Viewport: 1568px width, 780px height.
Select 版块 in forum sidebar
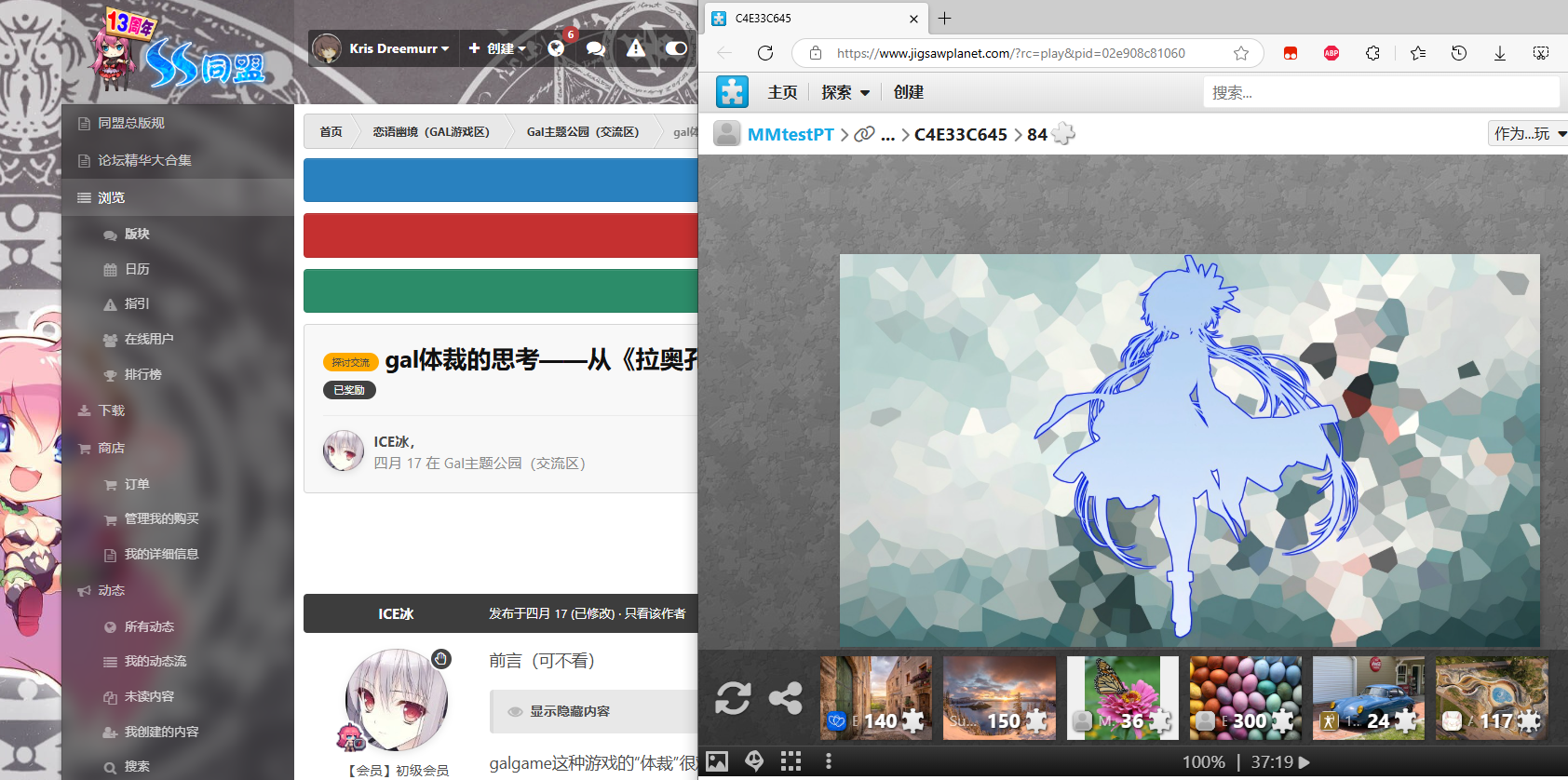point(137,234)
